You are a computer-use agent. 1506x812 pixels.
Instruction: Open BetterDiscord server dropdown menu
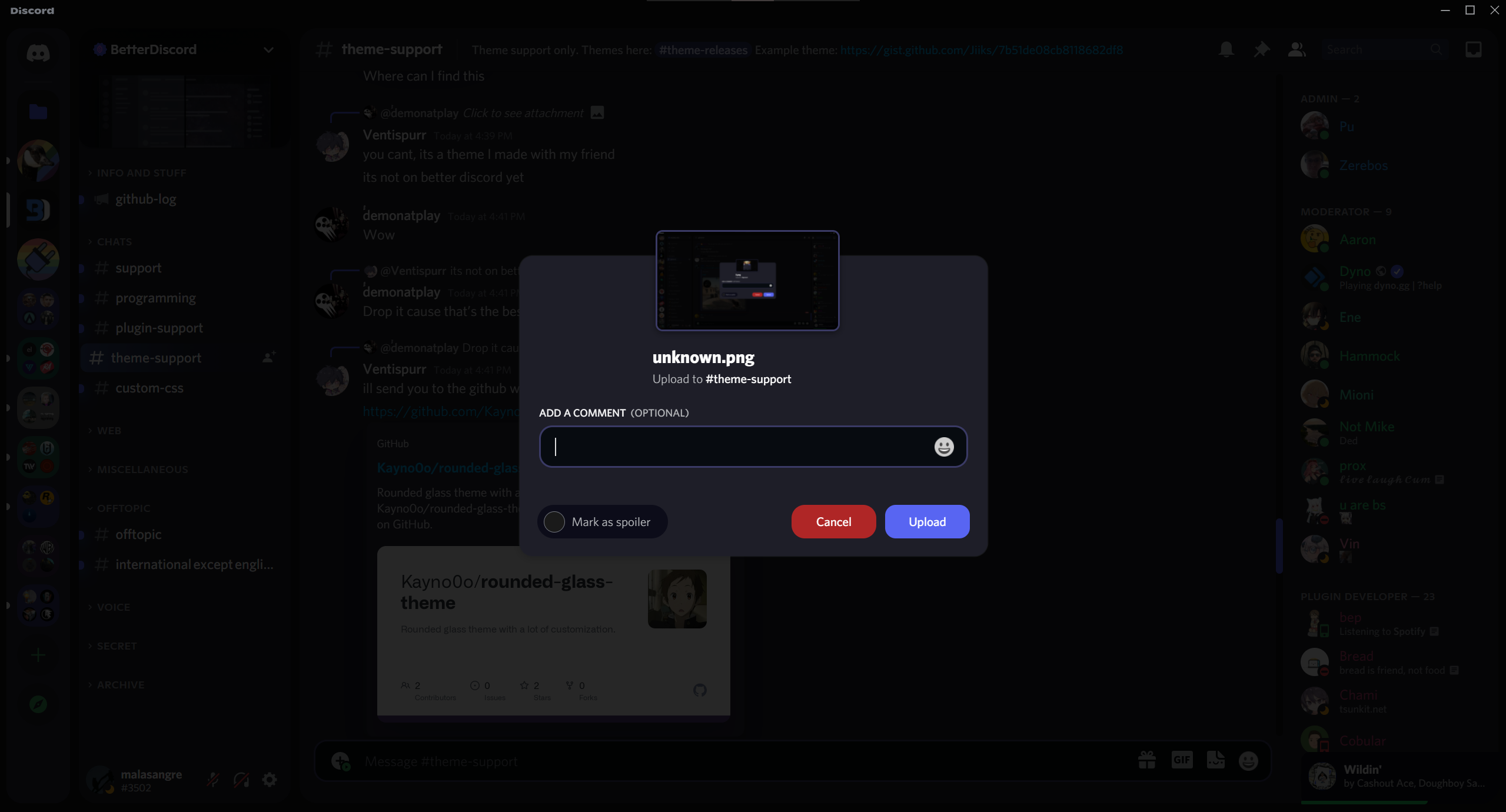click(268, 50)
